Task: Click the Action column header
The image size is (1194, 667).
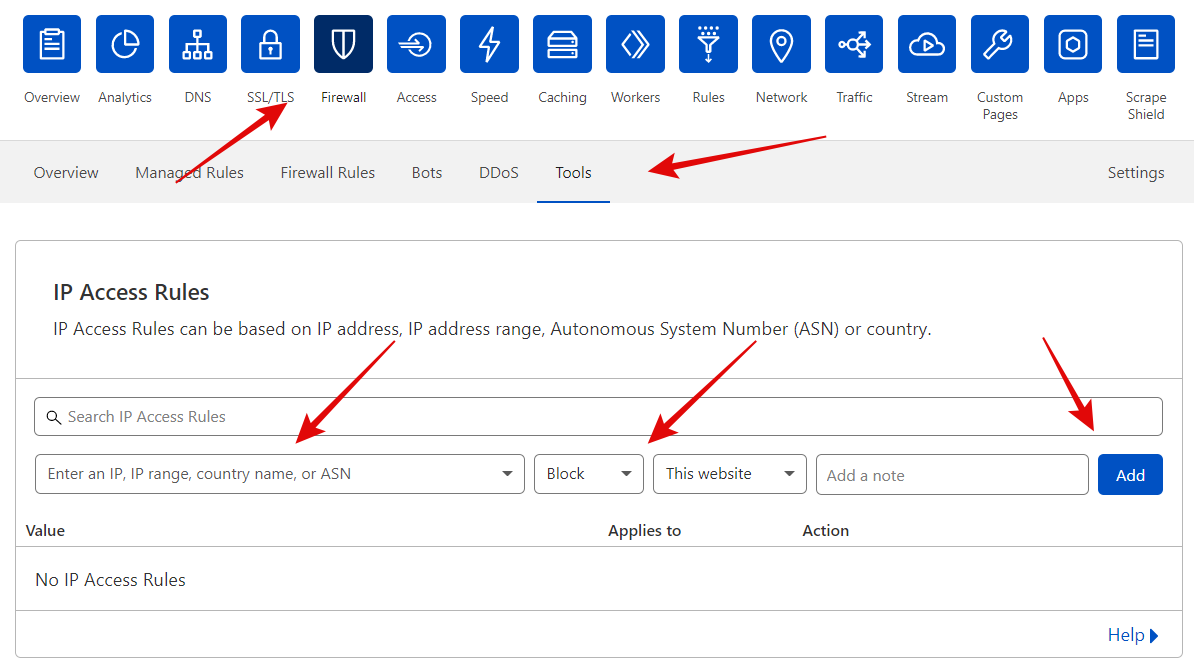Action: coord(825,531)
